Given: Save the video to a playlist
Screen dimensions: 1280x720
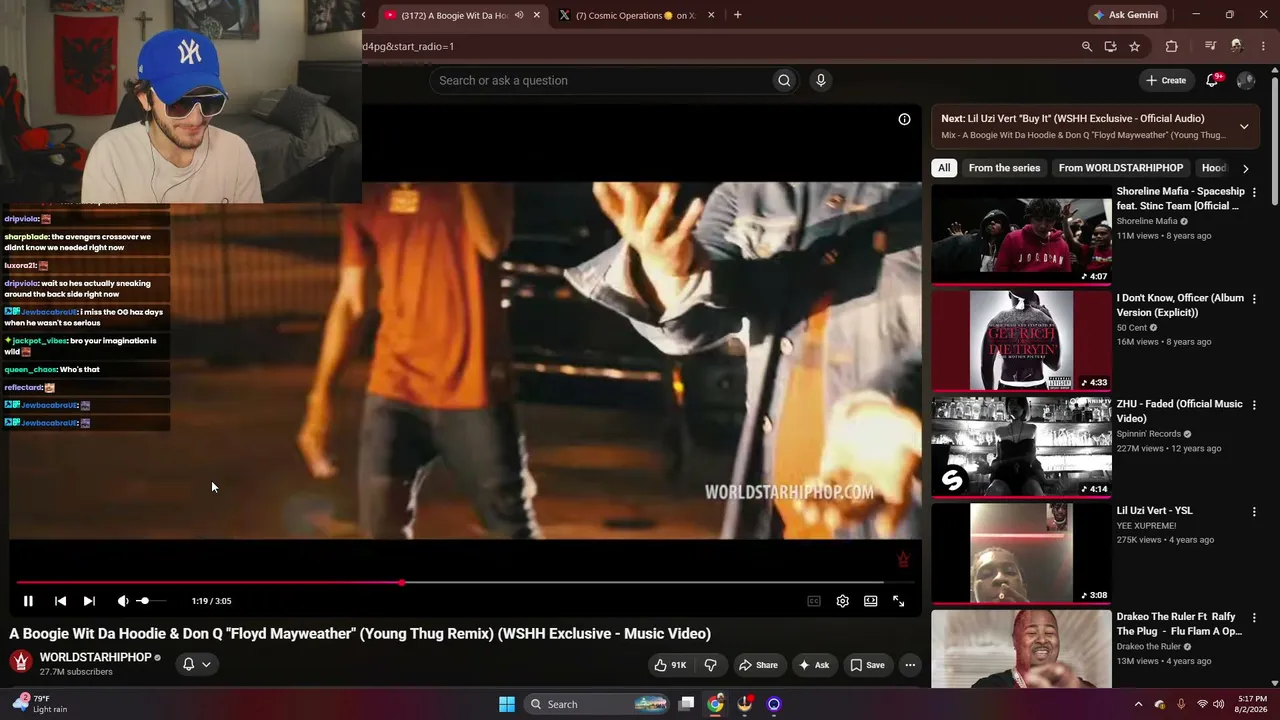Looking at the screenshot, I should [x=867, y=665].
